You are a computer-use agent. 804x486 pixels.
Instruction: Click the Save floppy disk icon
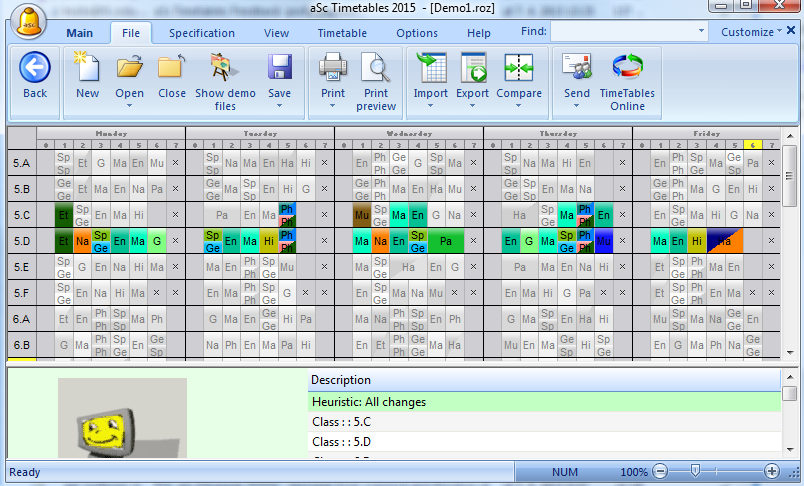[279, 68]
